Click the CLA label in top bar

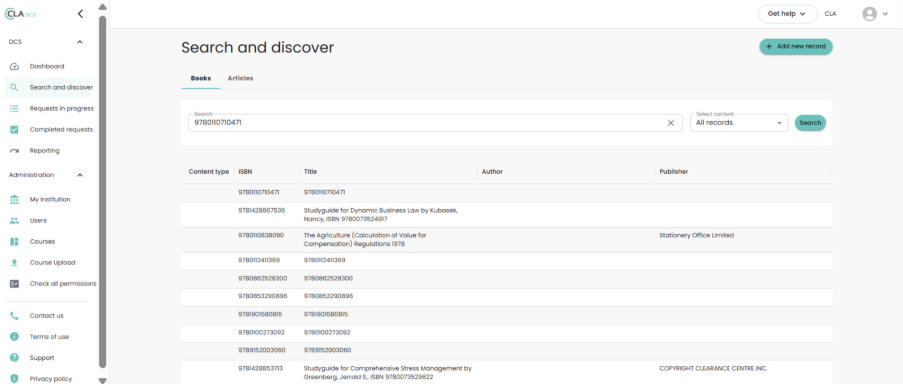pos(830,14)
